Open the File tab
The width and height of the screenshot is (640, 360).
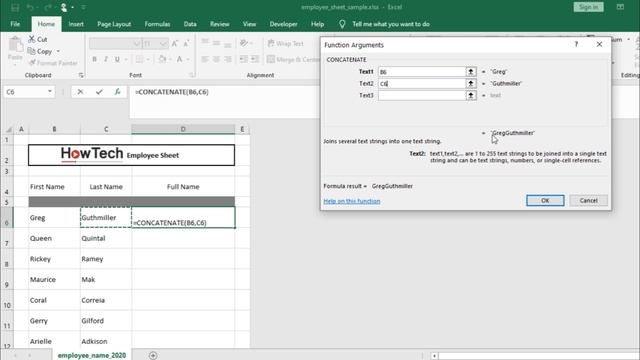tap(15, 24)
